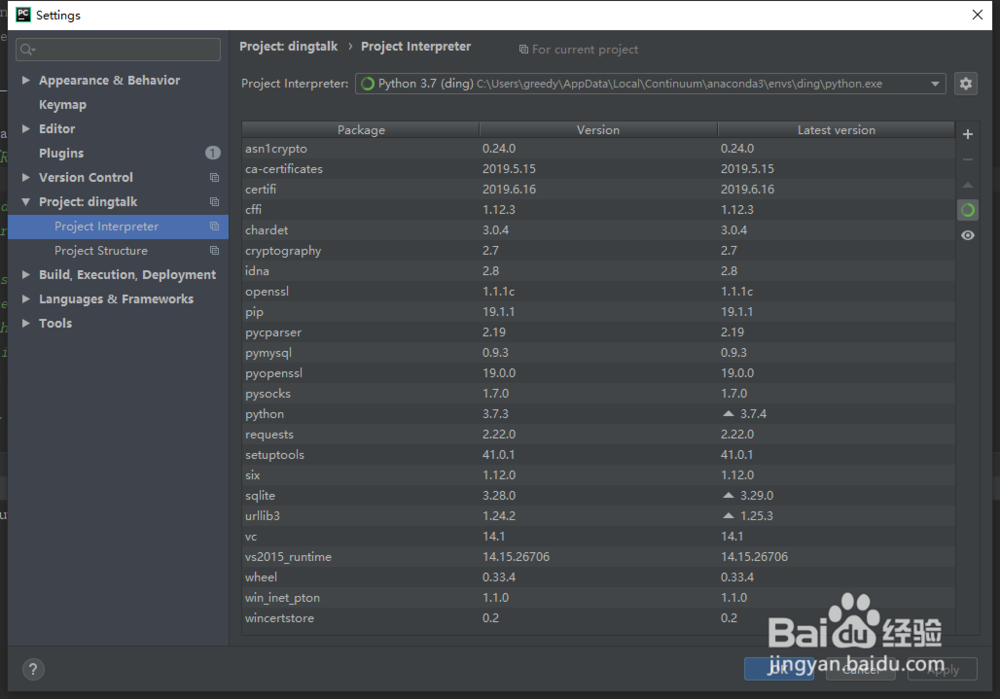Sort by the Latest version column header
The height and width of the screenshot is (699, 1000).
coord(836,130)
